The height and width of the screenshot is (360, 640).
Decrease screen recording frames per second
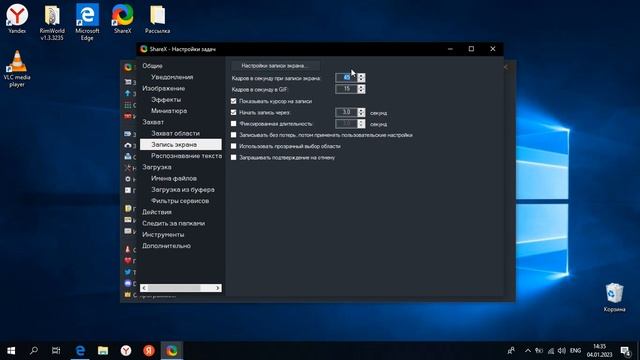coord(361,80)
